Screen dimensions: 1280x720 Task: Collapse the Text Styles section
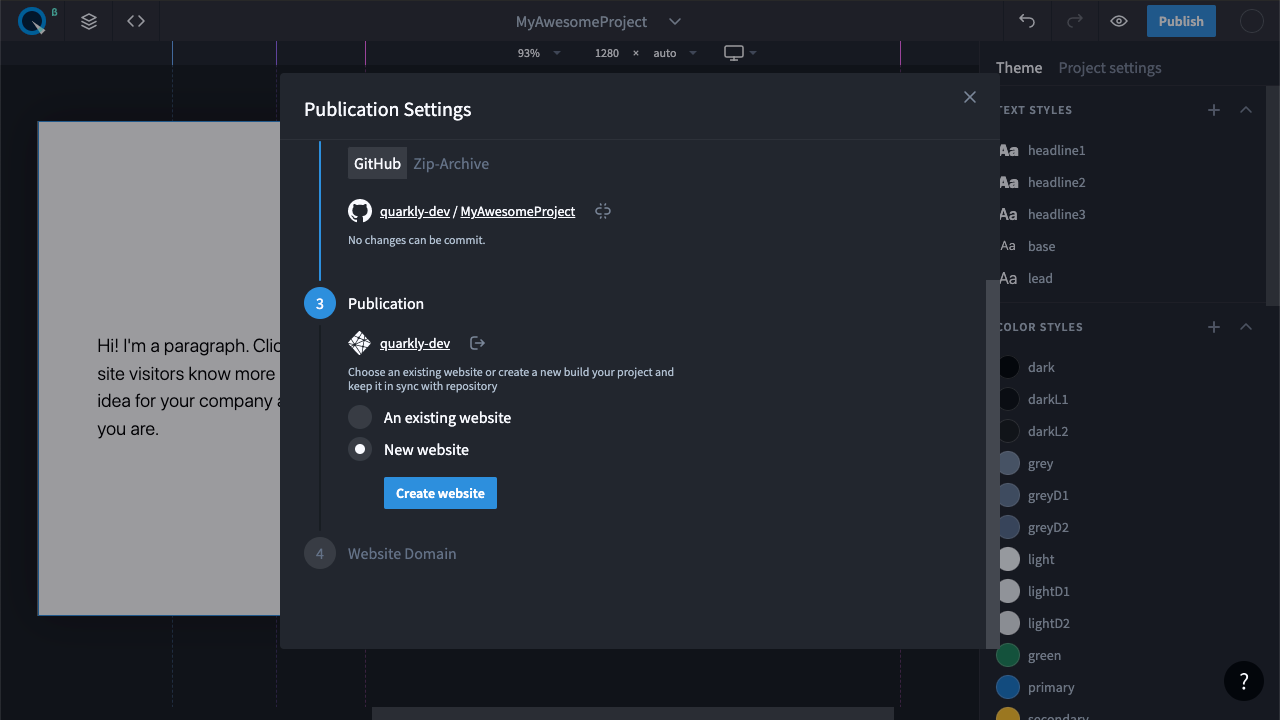click(1246, 110)
